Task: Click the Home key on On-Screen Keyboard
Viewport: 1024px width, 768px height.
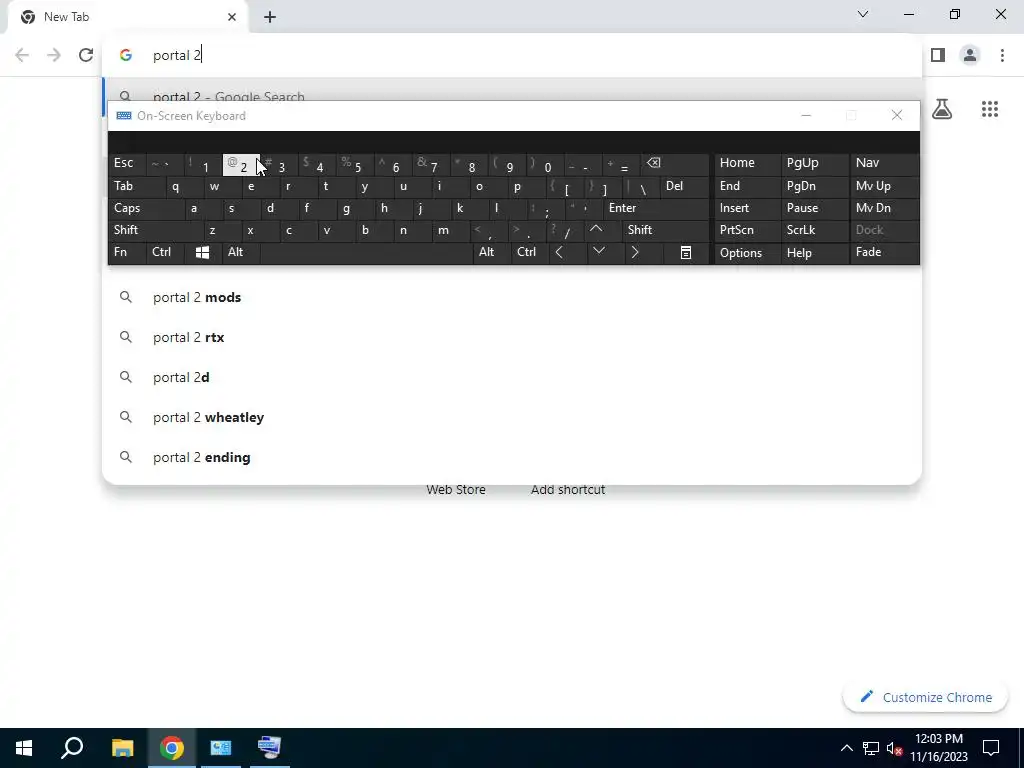Action: 747,163
